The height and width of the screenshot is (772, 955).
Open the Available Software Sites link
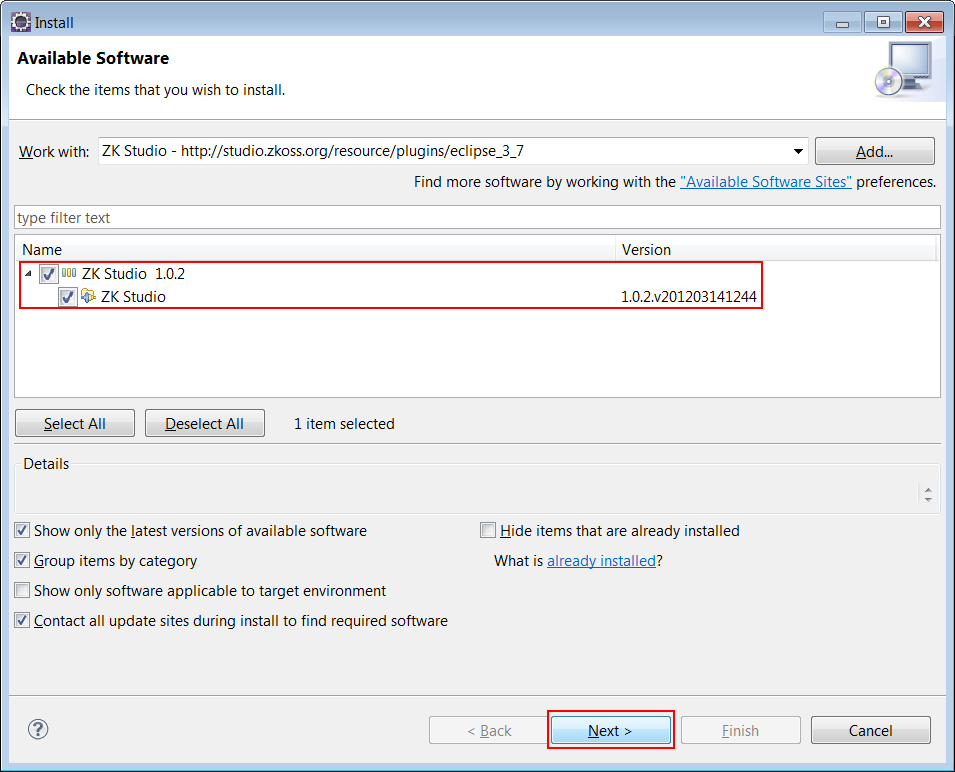tap(766, 181)
